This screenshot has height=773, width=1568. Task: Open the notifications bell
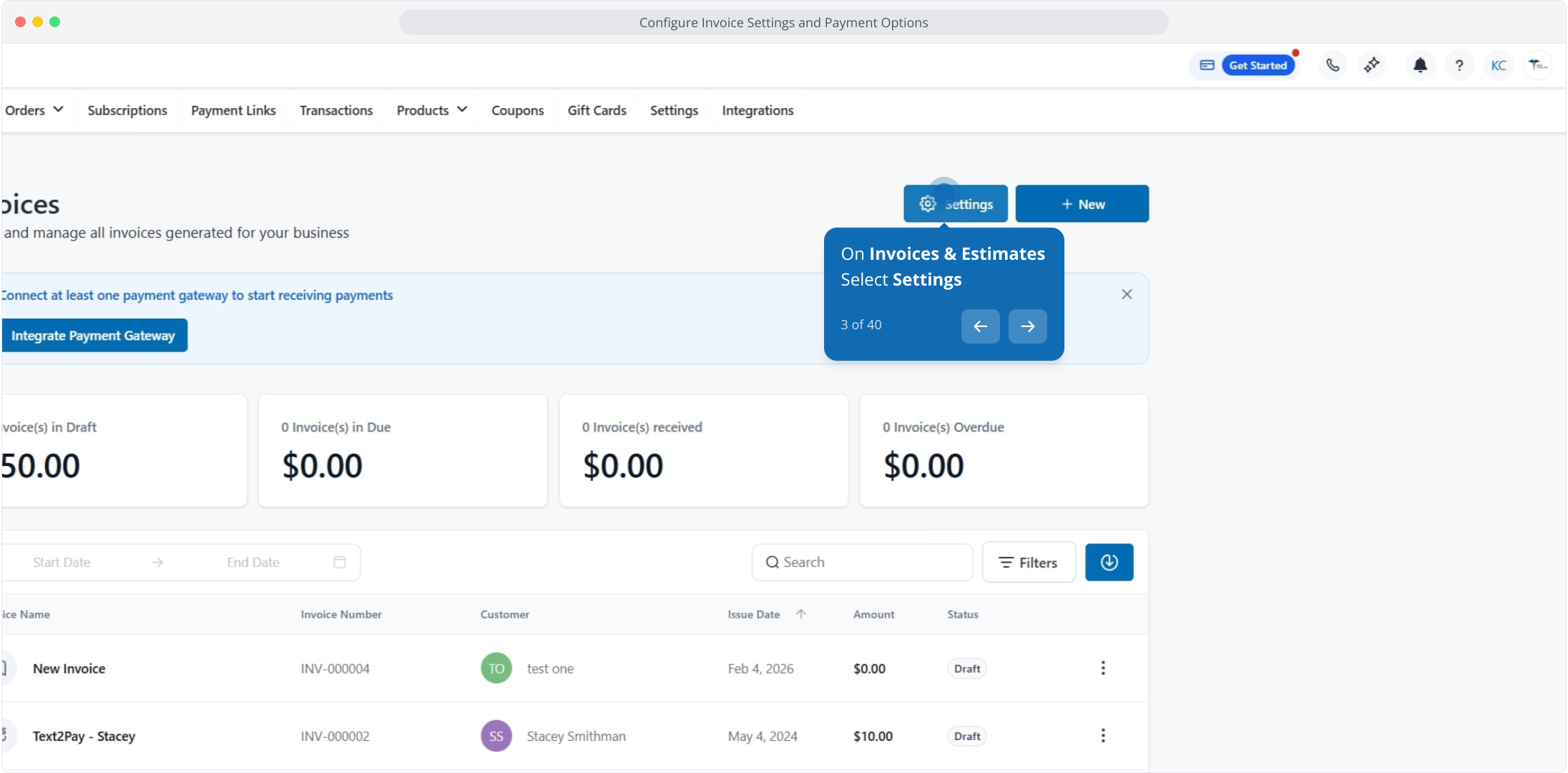click(x=1420, y=65)
